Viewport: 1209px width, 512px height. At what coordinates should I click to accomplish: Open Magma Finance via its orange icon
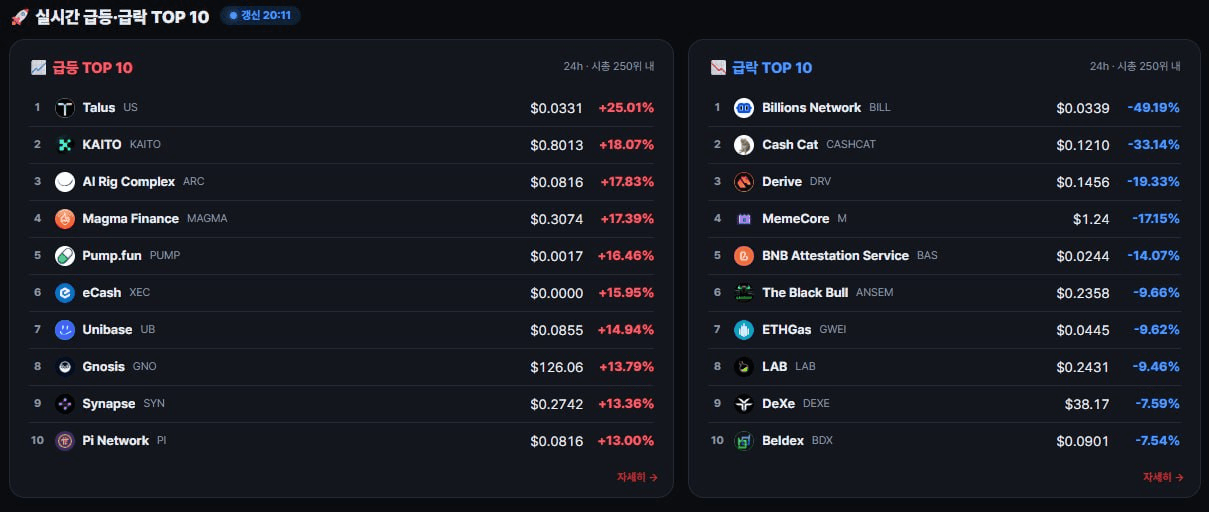coord(65,219)
